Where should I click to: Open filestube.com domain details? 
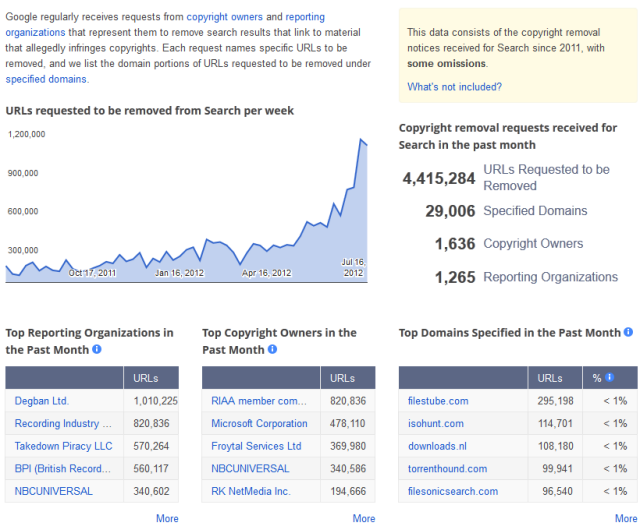pyautogui.click(x=436, y=401)
